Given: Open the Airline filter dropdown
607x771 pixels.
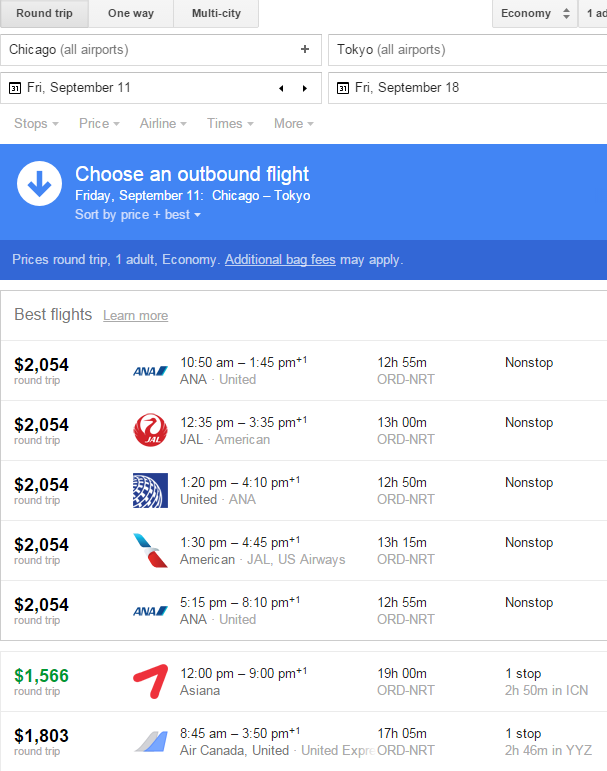Looking at the screenshot, I should click(x=163, y=123).
